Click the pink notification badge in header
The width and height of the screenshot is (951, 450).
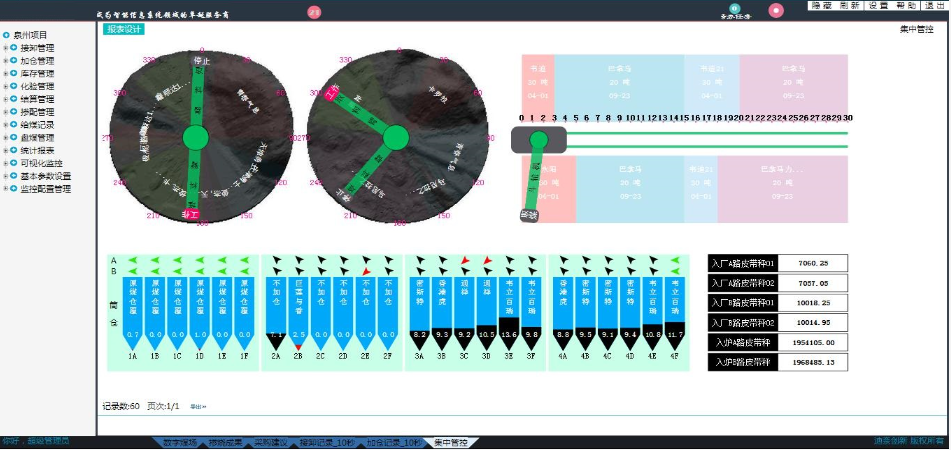click(314, 12)
